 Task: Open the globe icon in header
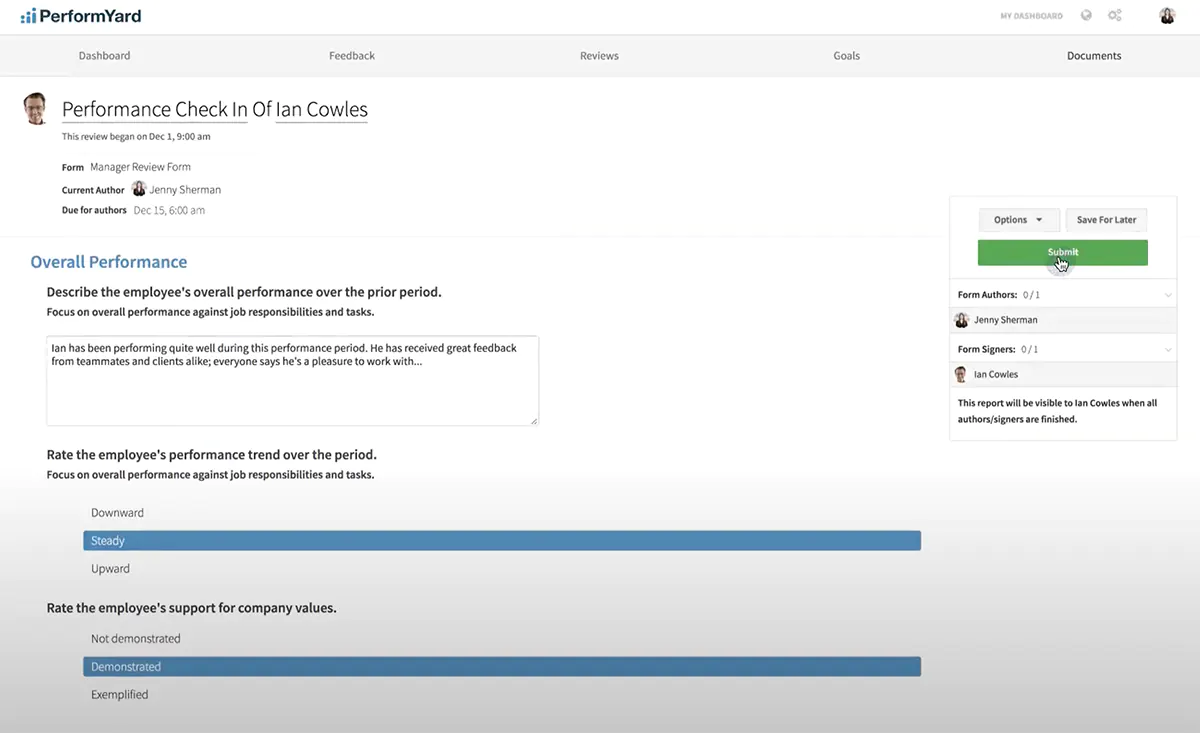coord(1086,16)
